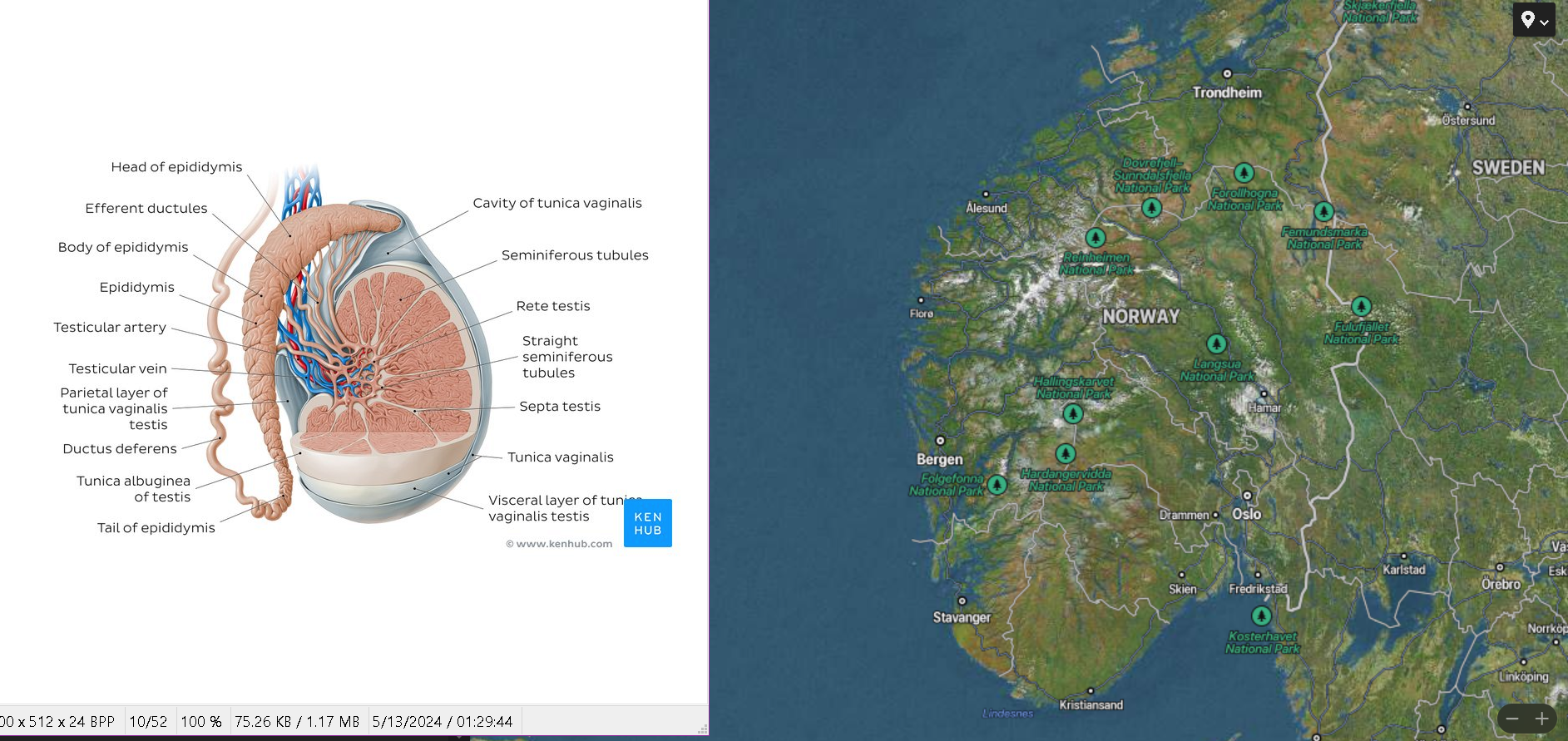Click the Bergen city marker on map
The image size is (1568, 741).
[x=940, y=441]
